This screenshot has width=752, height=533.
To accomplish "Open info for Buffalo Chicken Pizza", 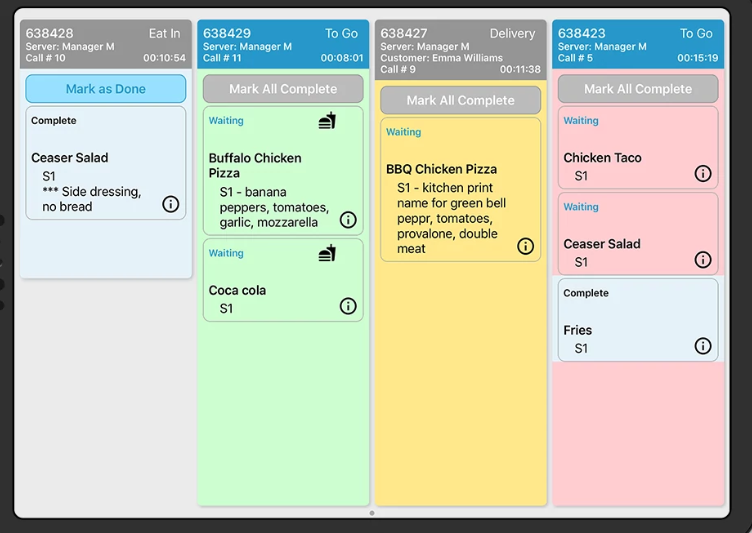I will [348, 220].
